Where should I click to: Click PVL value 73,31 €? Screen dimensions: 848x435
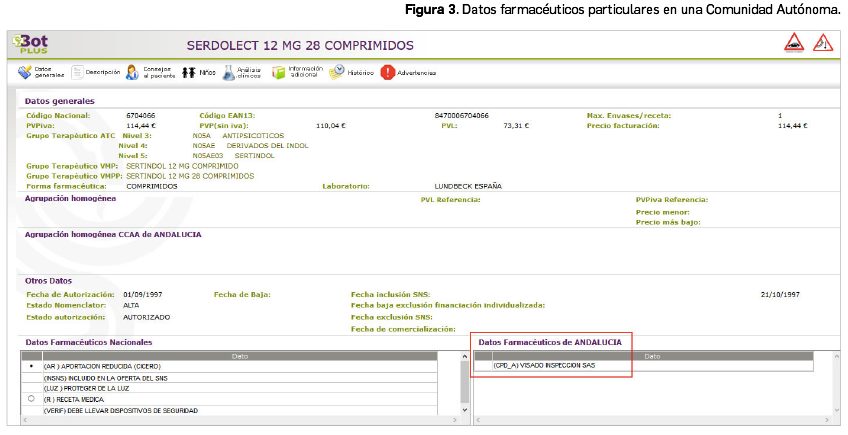(x=516, y=126)
